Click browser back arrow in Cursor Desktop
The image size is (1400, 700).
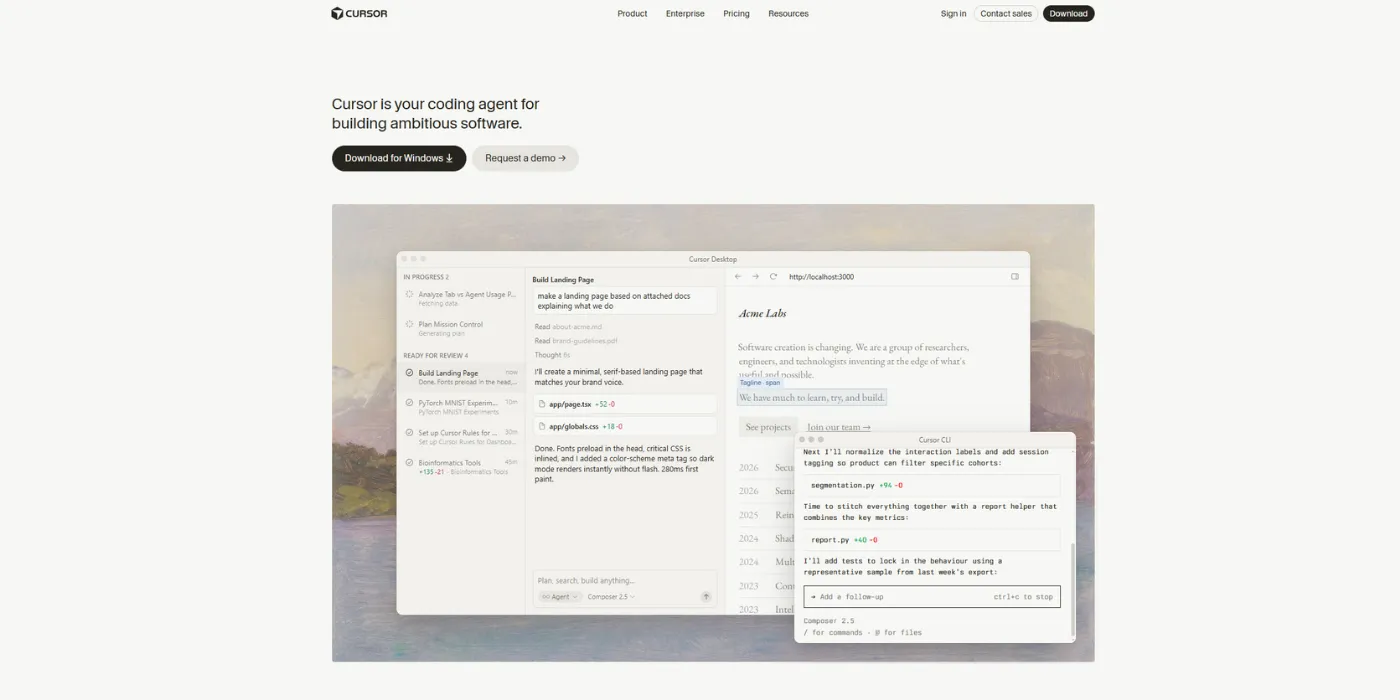[x=738, y=277]
